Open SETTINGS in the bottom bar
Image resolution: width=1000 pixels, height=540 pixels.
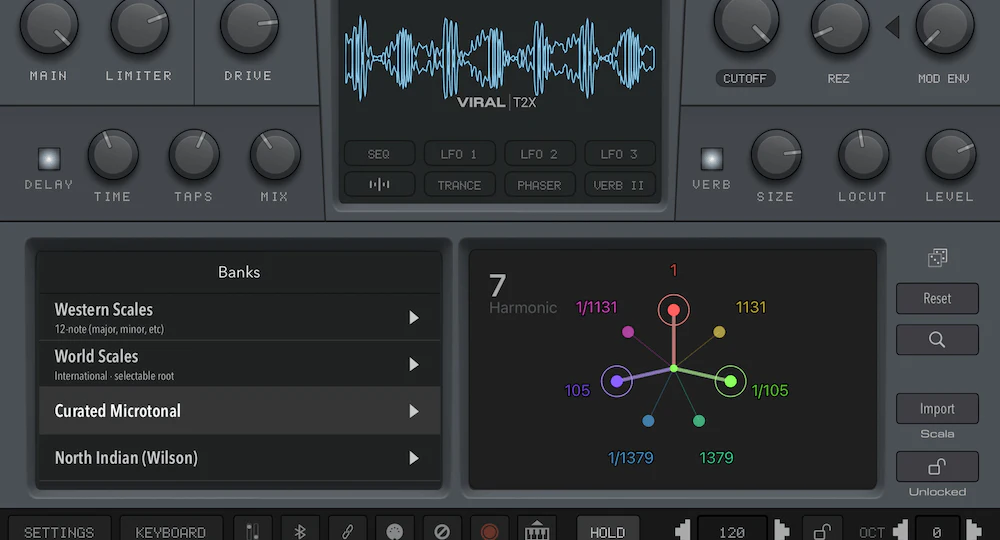click(x=59, y=530)
